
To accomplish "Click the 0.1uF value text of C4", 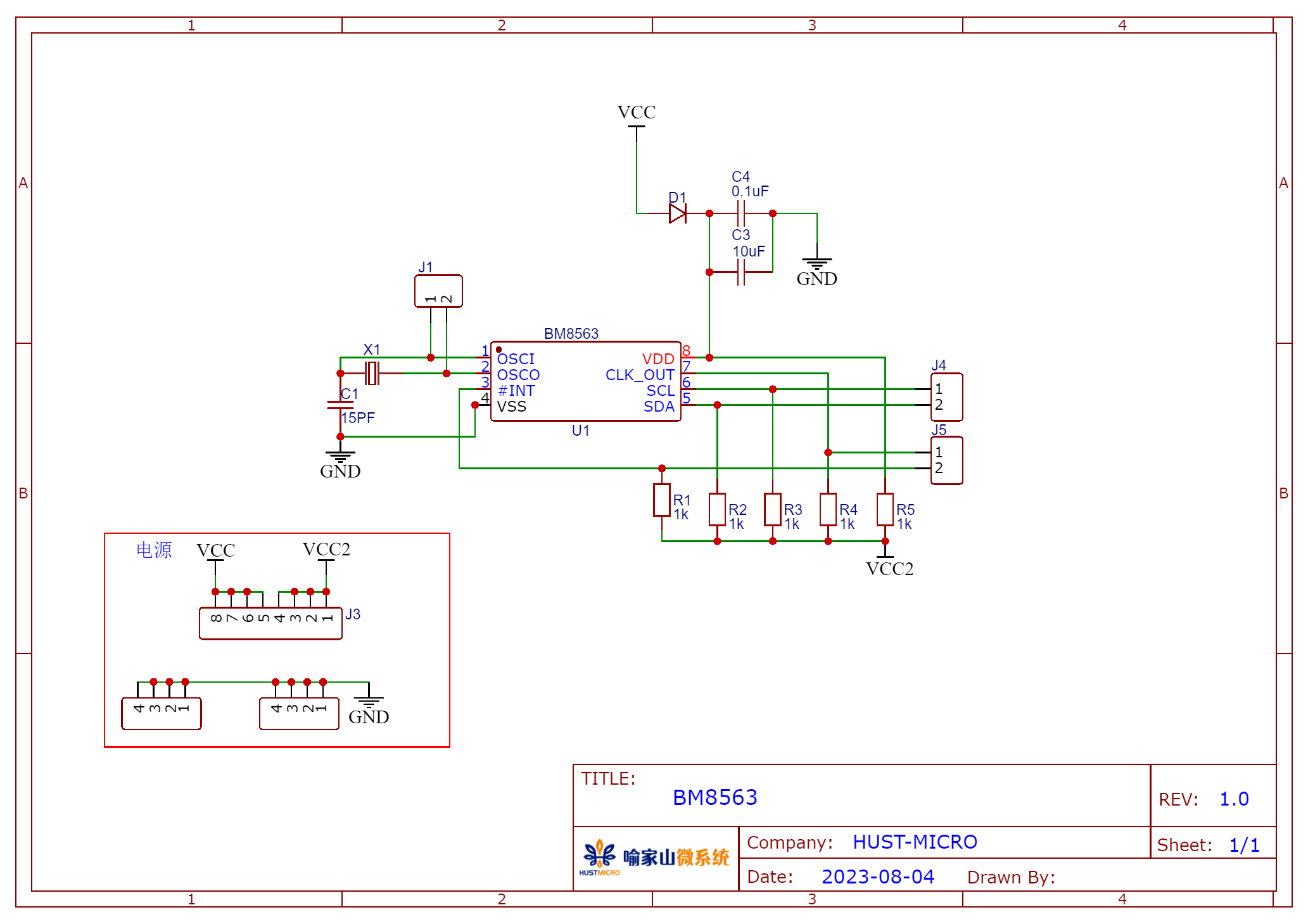I will 750,191.
